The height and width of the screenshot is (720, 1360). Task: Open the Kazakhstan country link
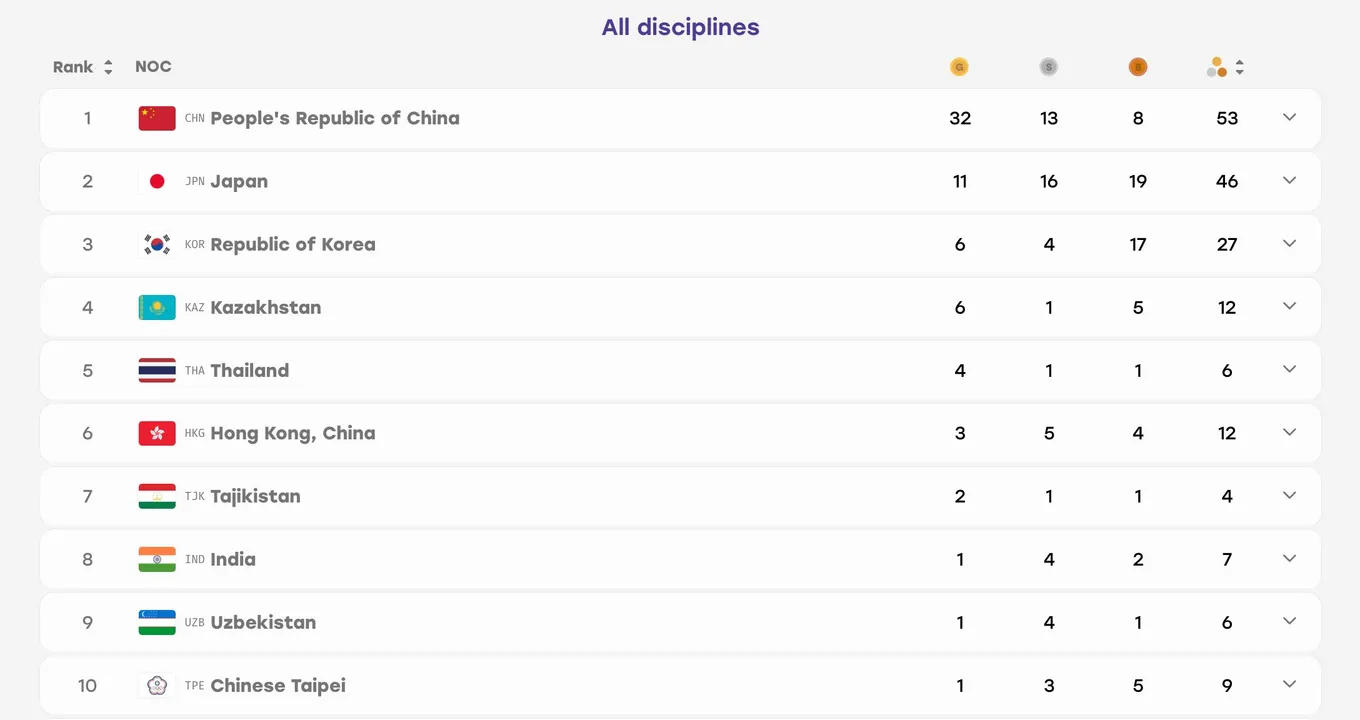click(x=266, y=307)
